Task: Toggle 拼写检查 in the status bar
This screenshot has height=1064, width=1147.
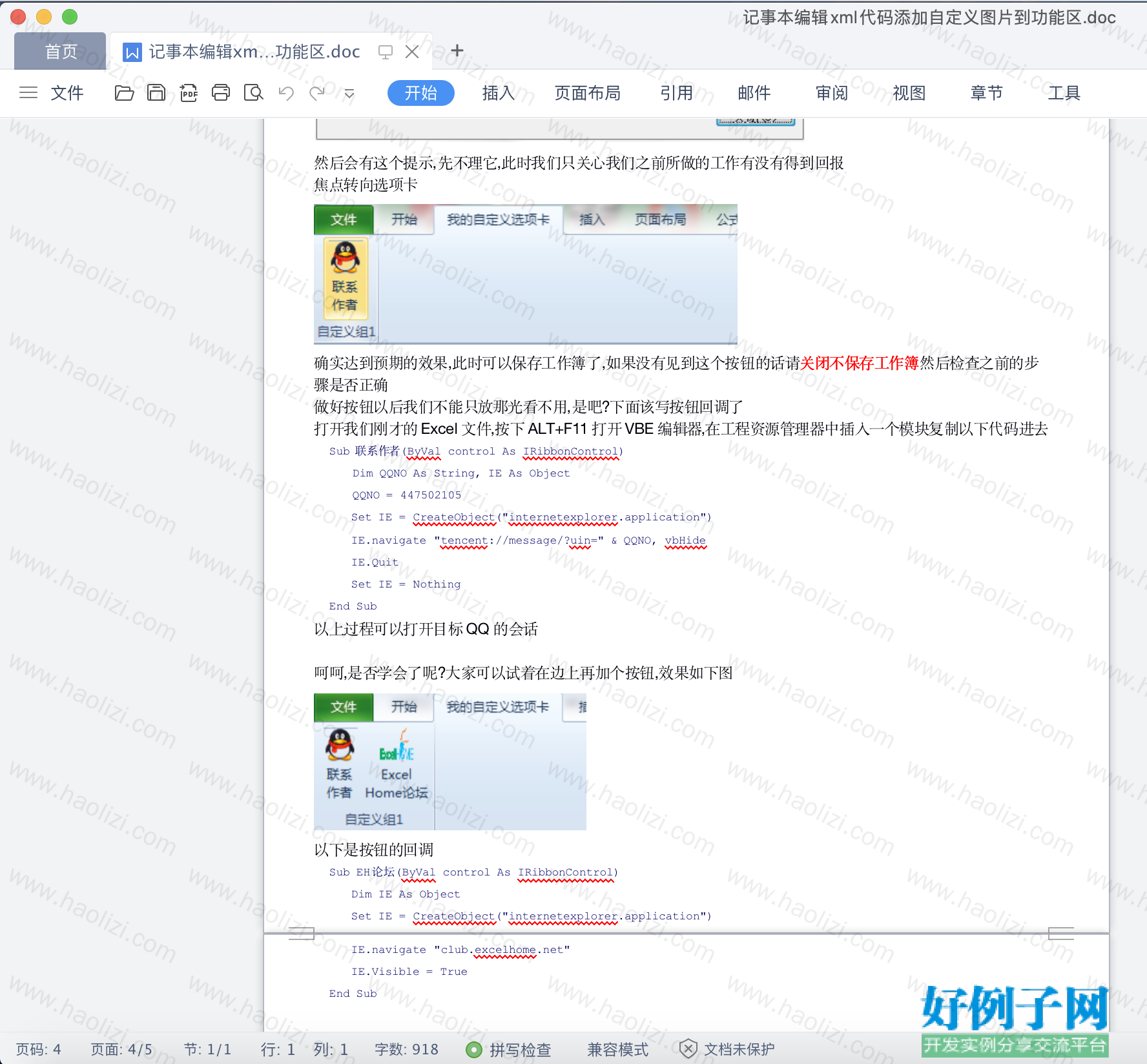Action: pos(509,1050)
